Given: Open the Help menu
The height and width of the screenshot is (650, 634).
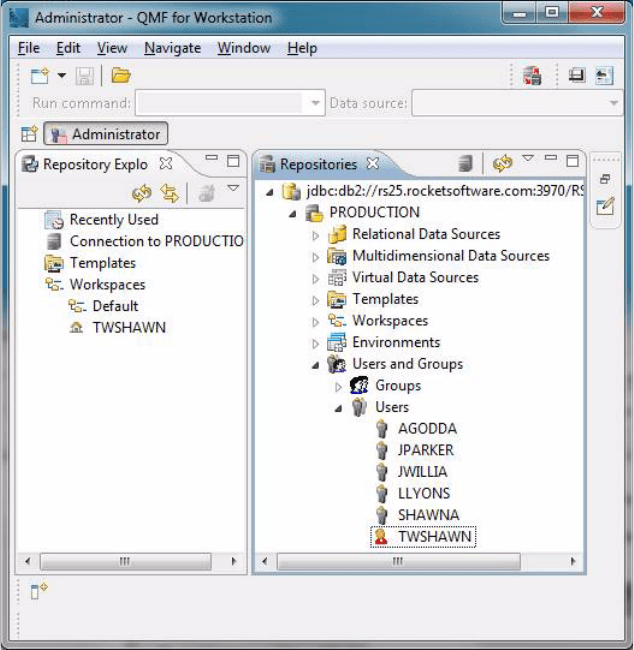Looking at the screenshot, I should (302, 48).
